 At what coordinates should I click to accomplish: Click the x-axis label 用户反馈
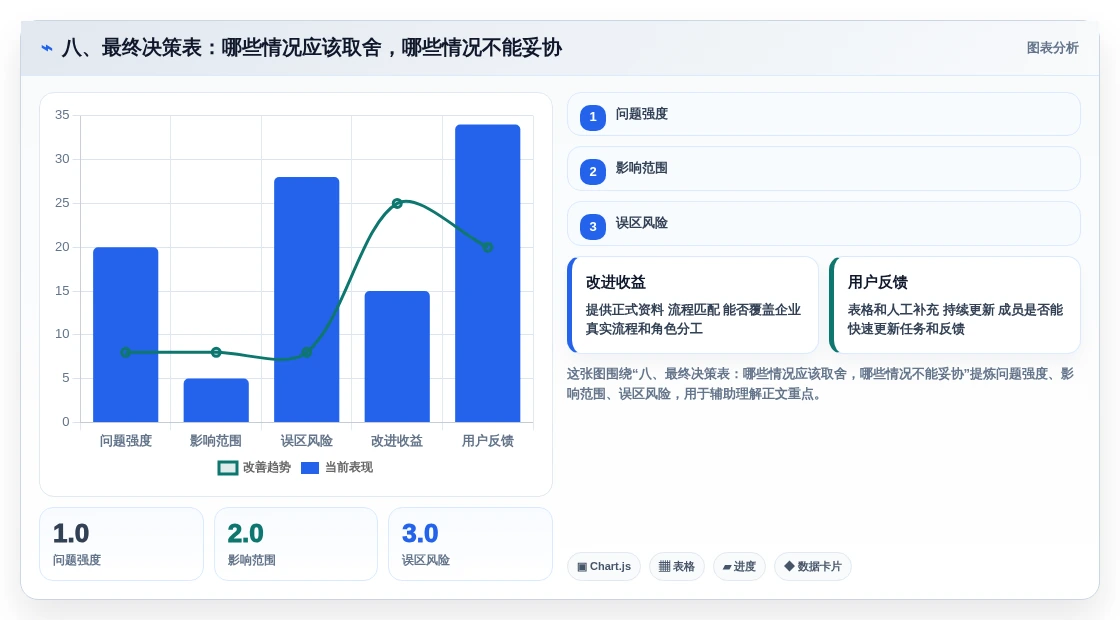pyautogui.click(x=488, y=441)
